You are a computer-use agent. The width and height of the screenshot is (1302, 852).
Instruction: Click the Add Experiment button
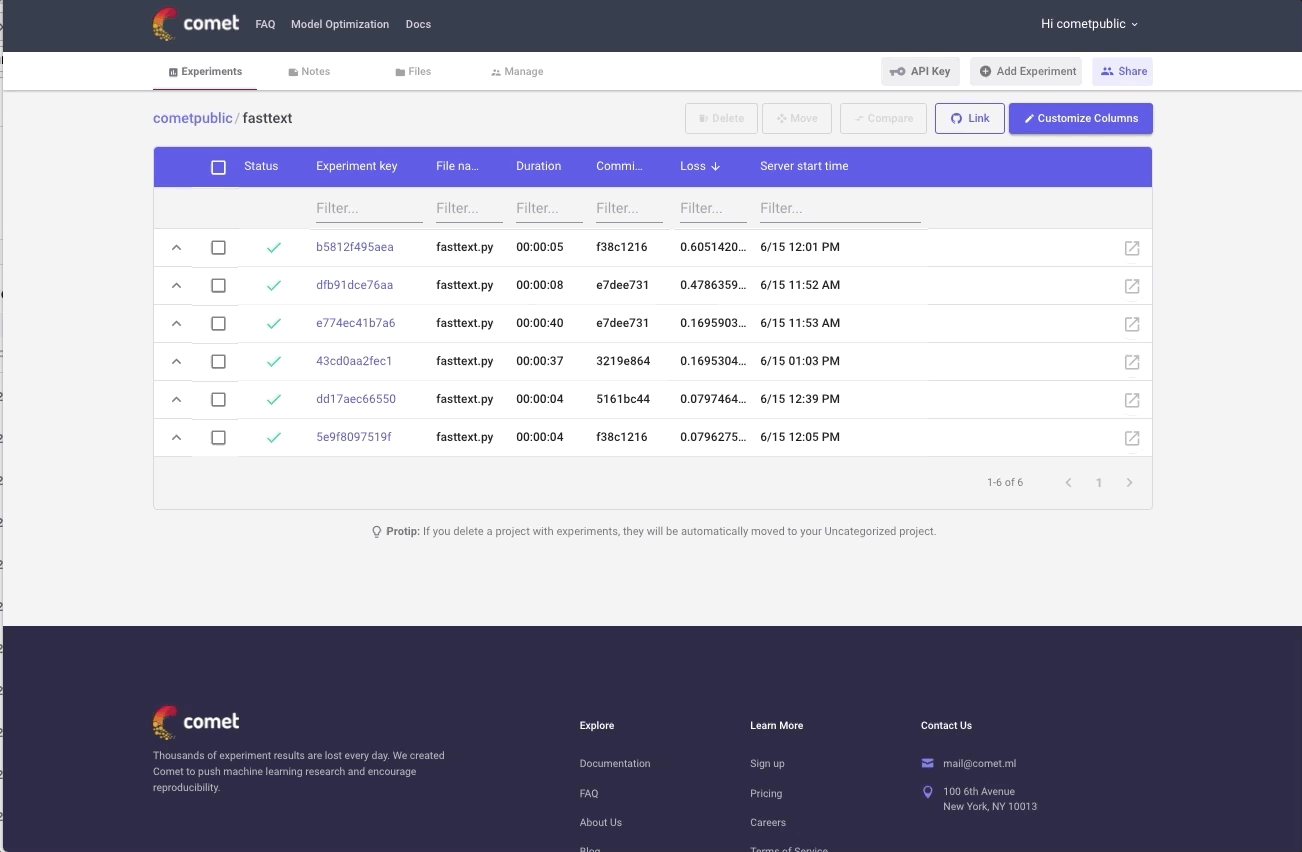click(x=1026, y=71)
